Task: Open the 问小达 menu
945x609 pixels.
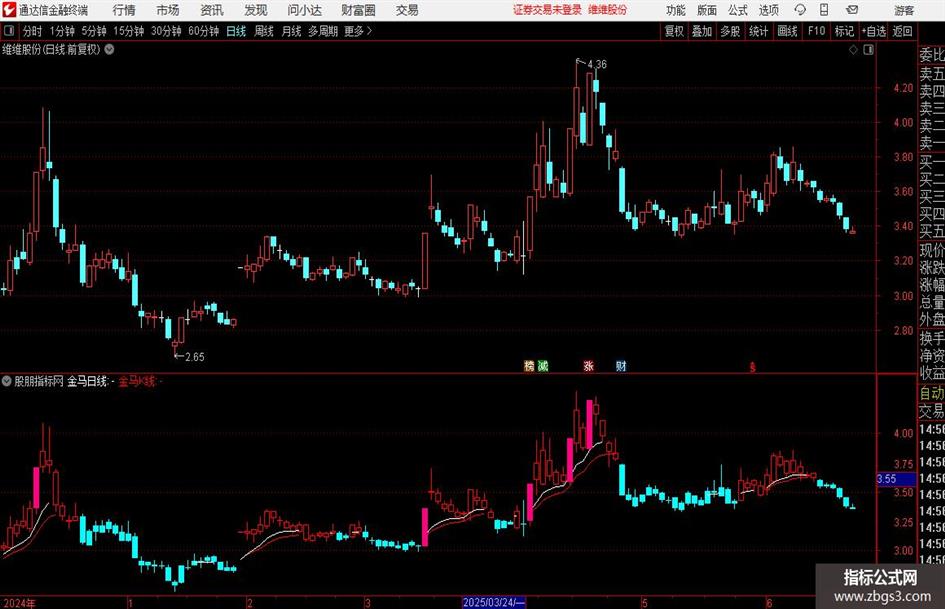Action: [x=304, y=10]
